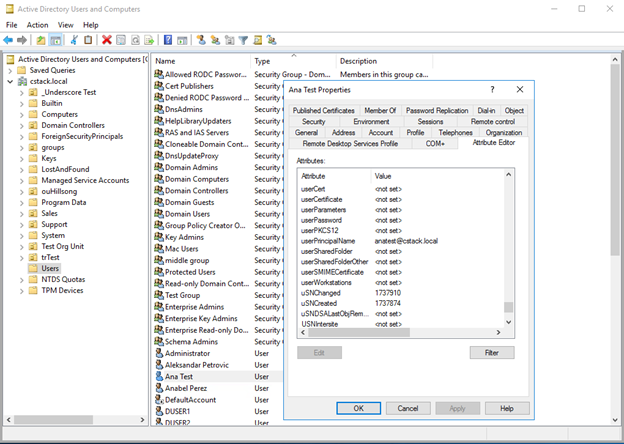Open the View menu
The height and width of the screenshot is (444, 624).
(66, 25)
